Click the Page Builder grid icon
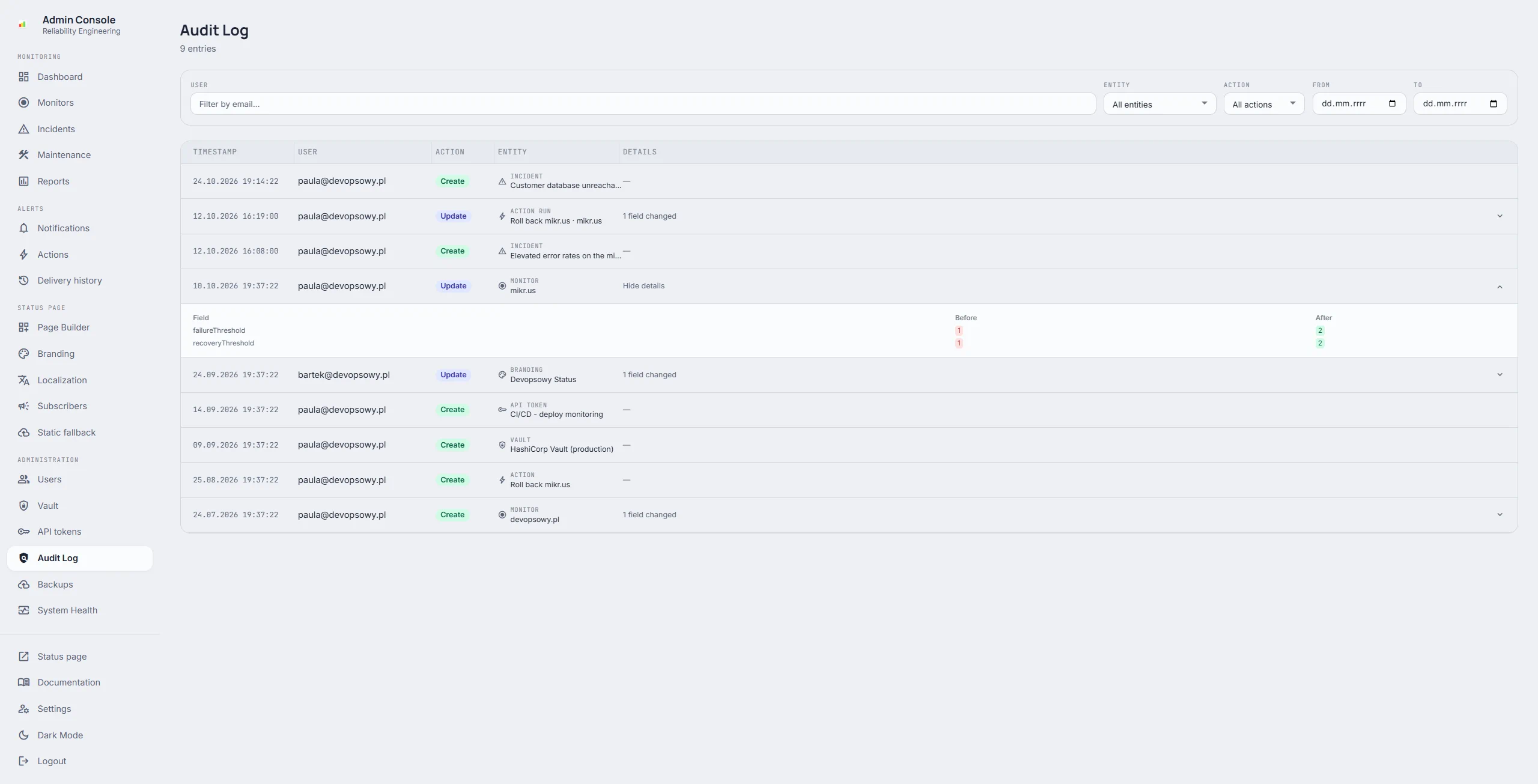Viewport: 1538px width, 784px height. [23, 327]
